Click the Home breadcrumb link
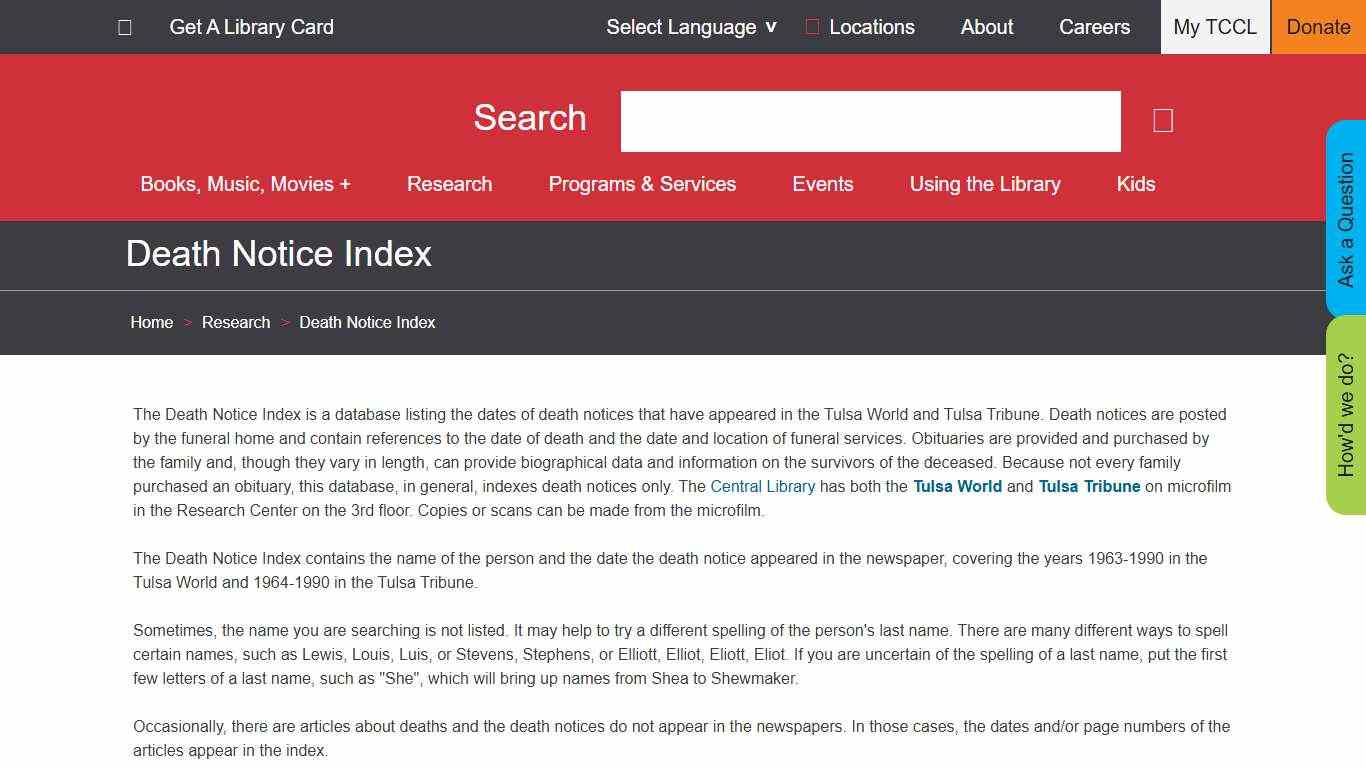Image resolution: width=1366 pixels, height=768 pixels. coord(151,322)
